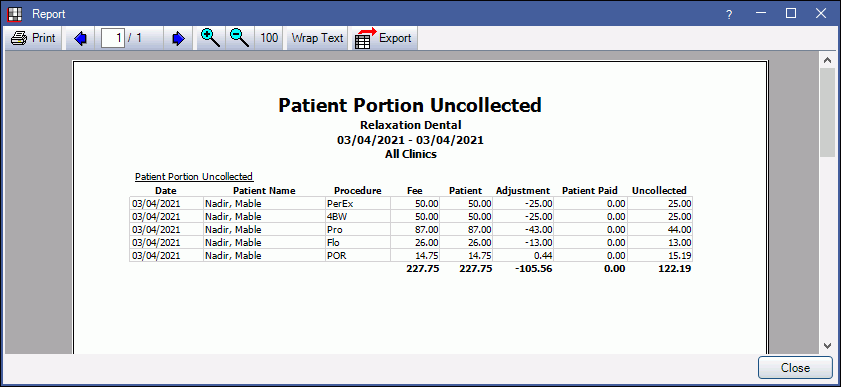Reset zoom to 100
The height and width of the screenshot is (387, 841).
coord(269,38)
